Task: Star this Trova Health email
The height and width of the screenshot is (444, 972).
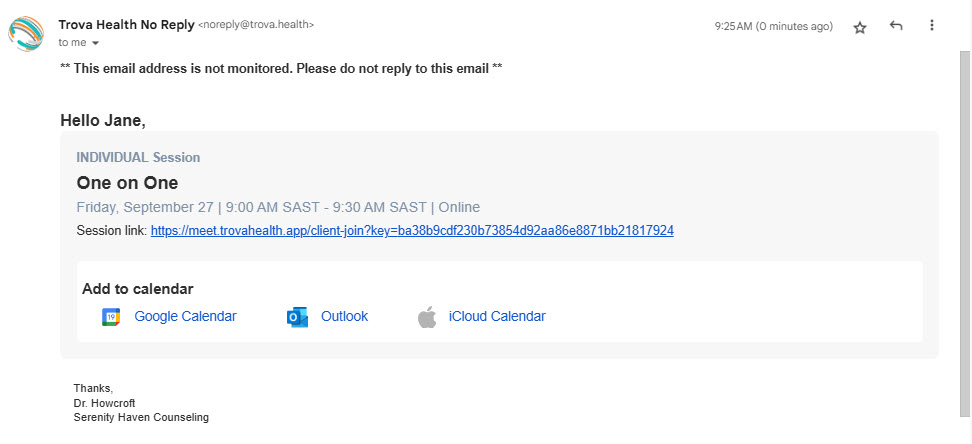Action: coord(860,27)
